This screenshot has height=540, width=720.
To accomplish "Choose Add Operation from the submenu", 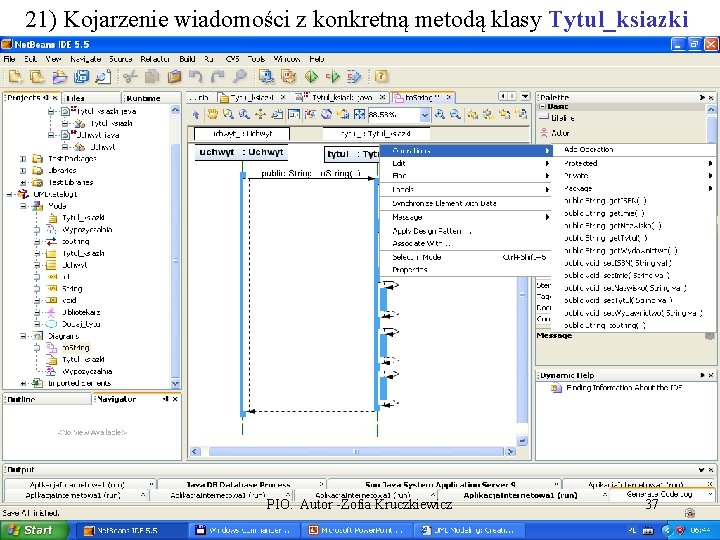I will coord(634,149).
